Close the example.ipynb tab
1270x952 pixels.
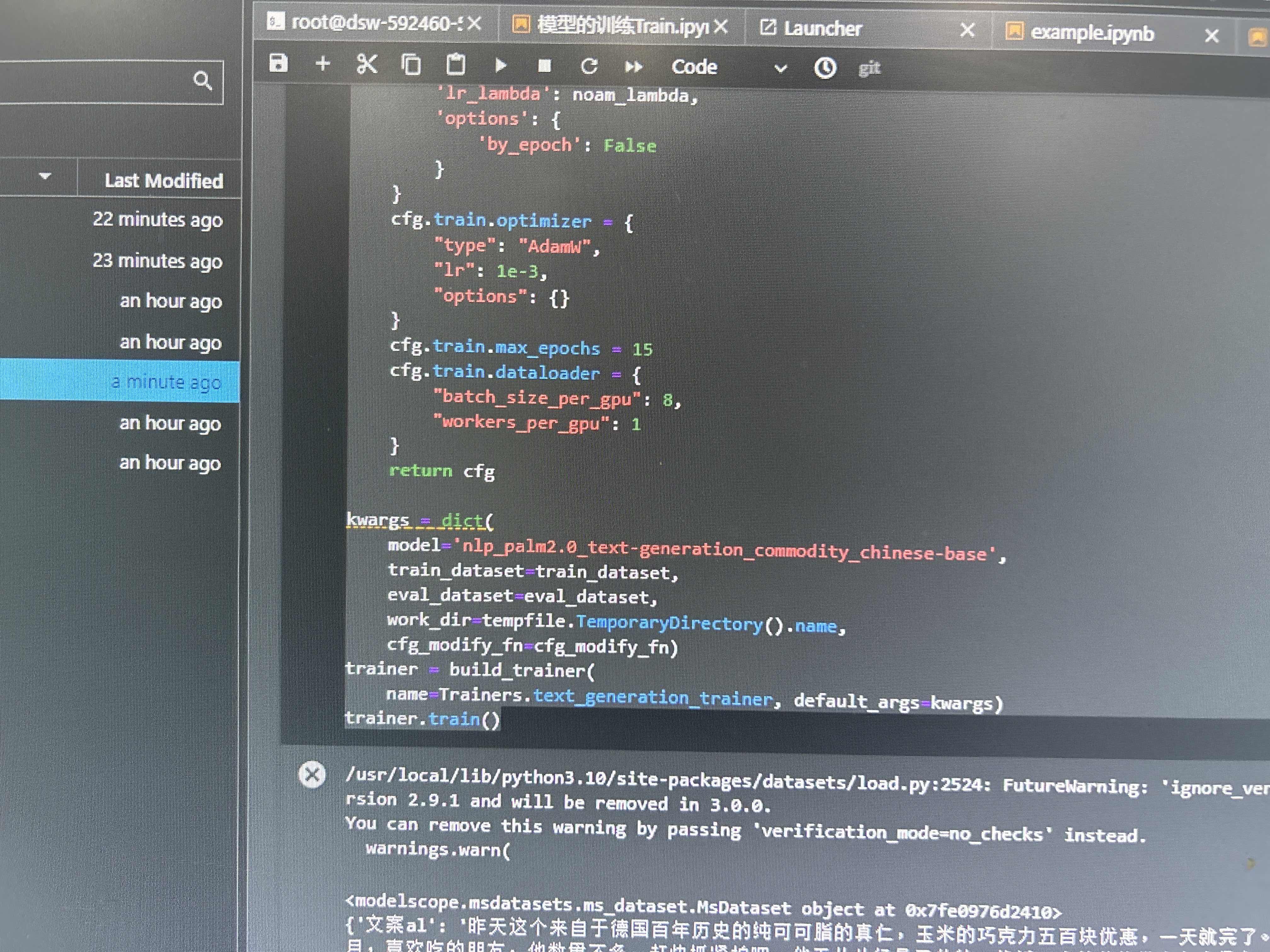(x=1212, y=36)
